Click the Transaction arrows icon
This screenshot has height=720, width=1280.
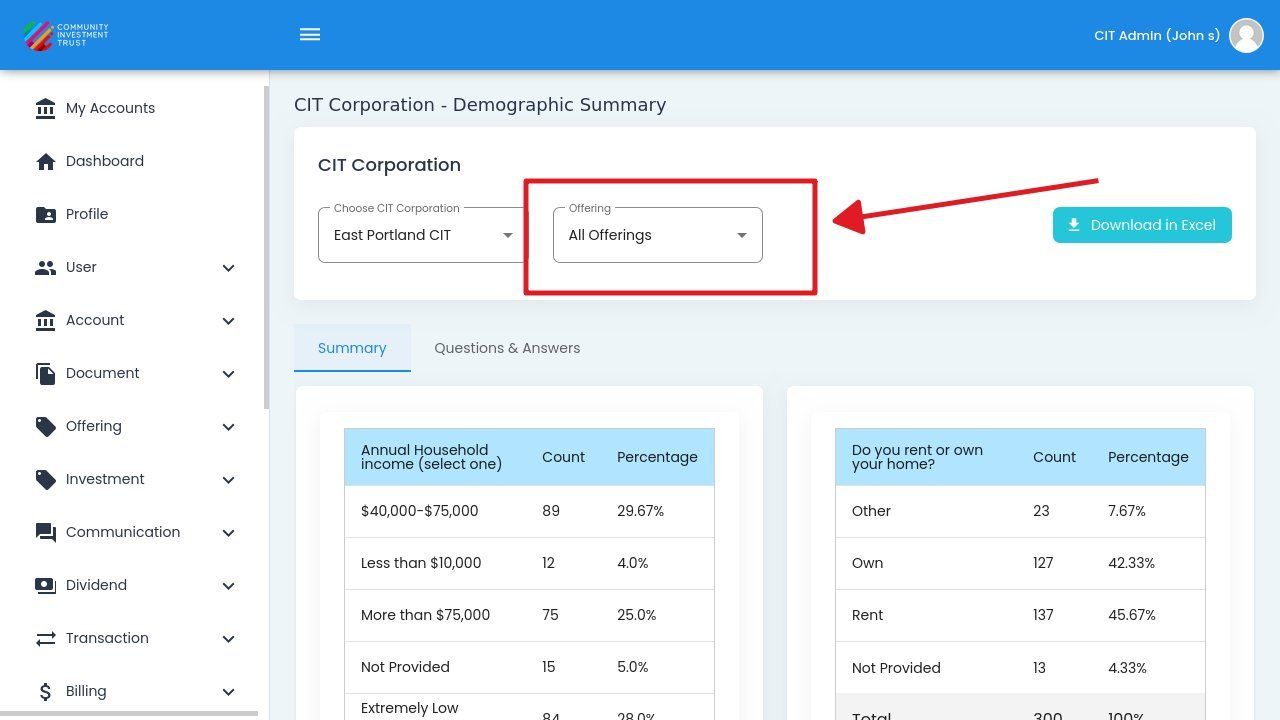click(x=45, y=638)
